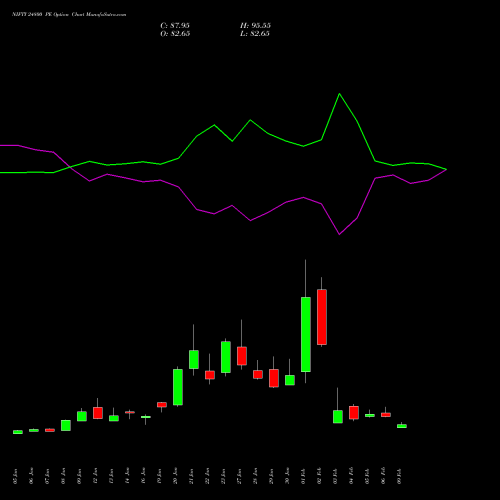Click the red candle for 29 Jan

pyautogui.click(x=274, y=378)
